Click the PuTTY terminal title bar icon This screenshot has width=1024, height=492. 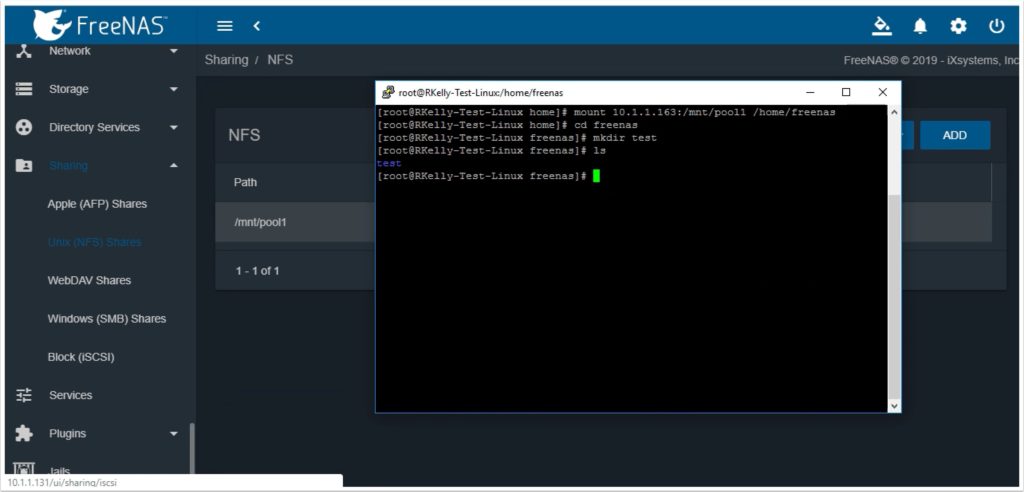point(387,92)
